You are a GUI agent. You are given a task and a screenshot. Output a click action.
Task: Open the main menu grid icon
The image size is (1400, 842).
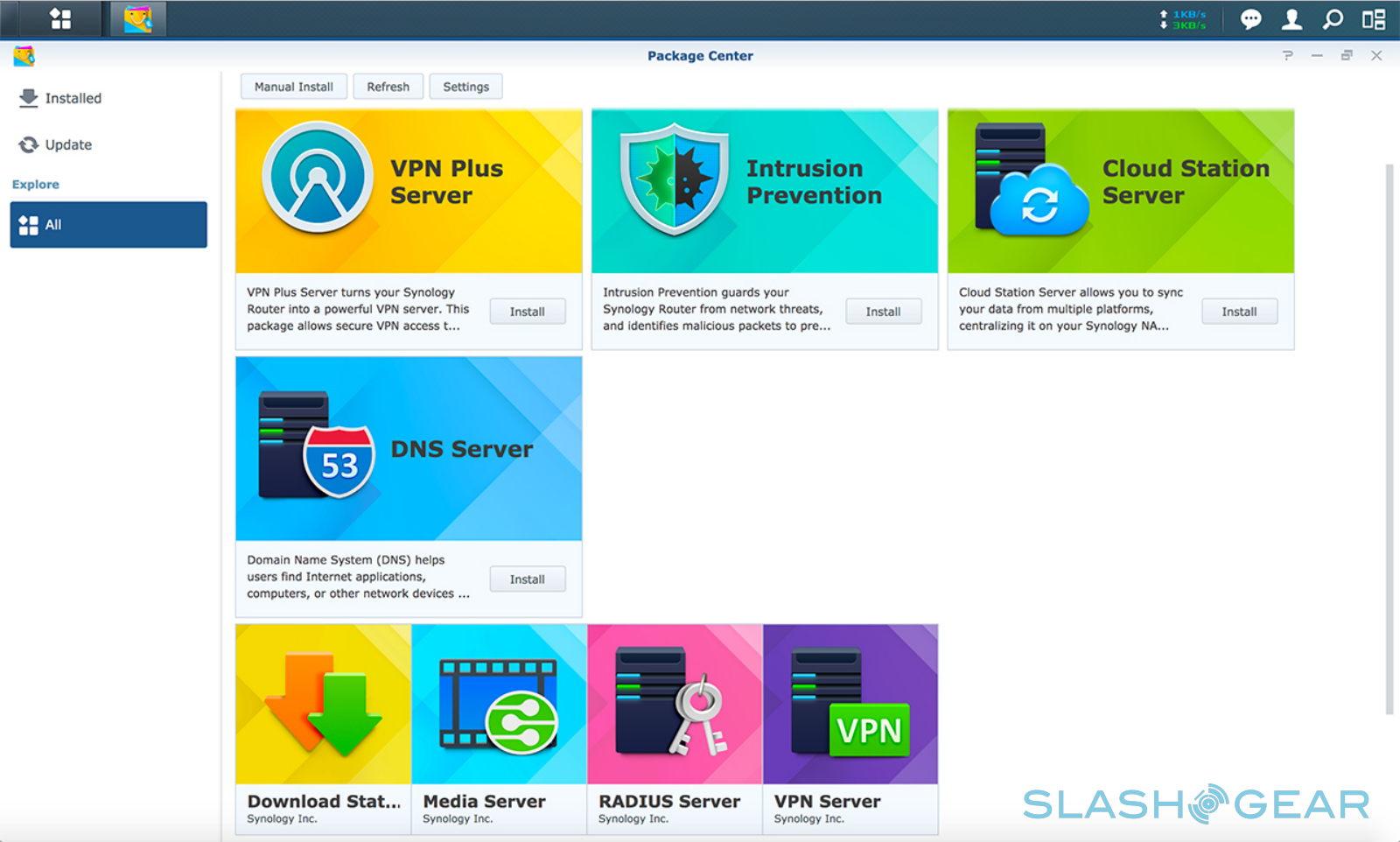click(x=60, y=18)
